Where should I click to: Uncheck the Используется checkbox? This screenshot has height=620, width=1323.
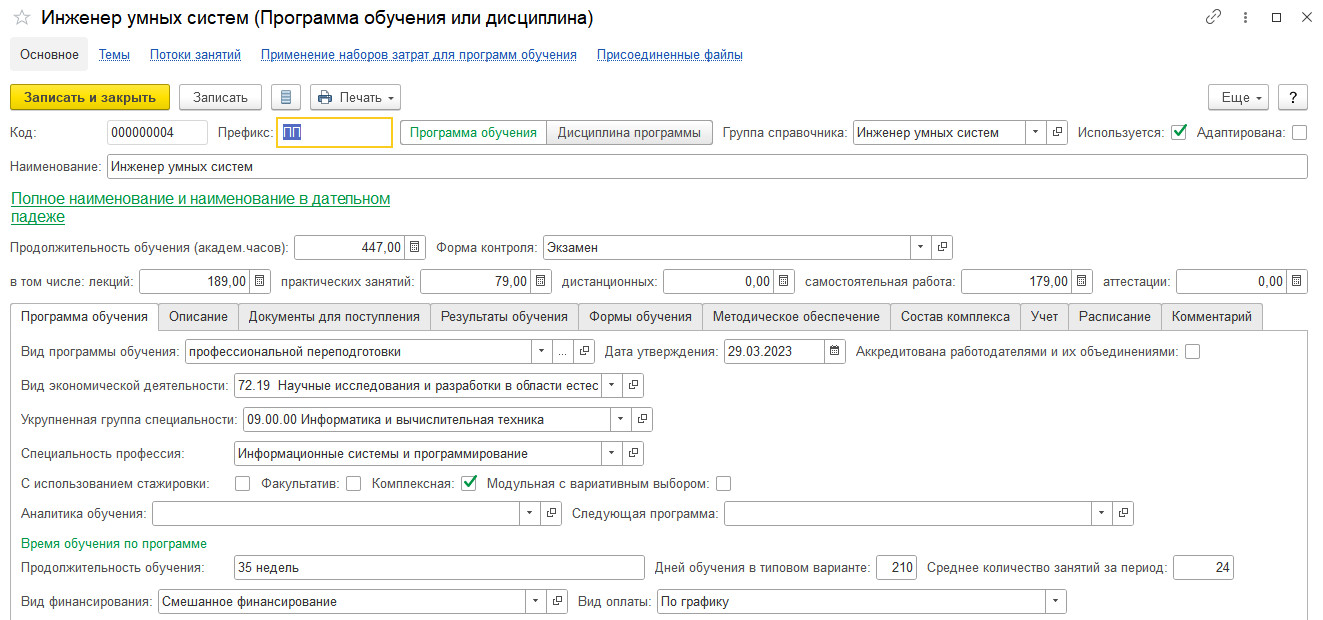pos(1179,132)
